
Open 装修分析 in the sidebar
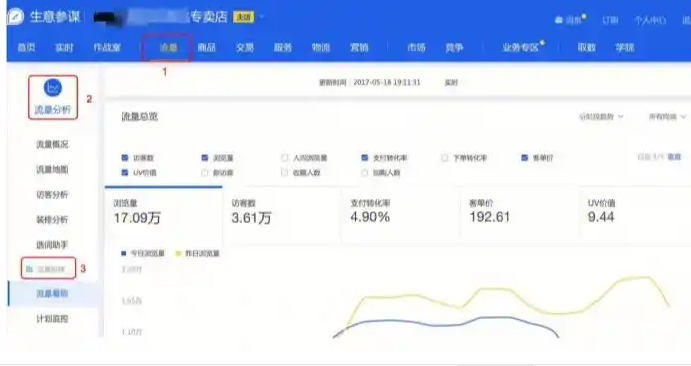point(52,220)
